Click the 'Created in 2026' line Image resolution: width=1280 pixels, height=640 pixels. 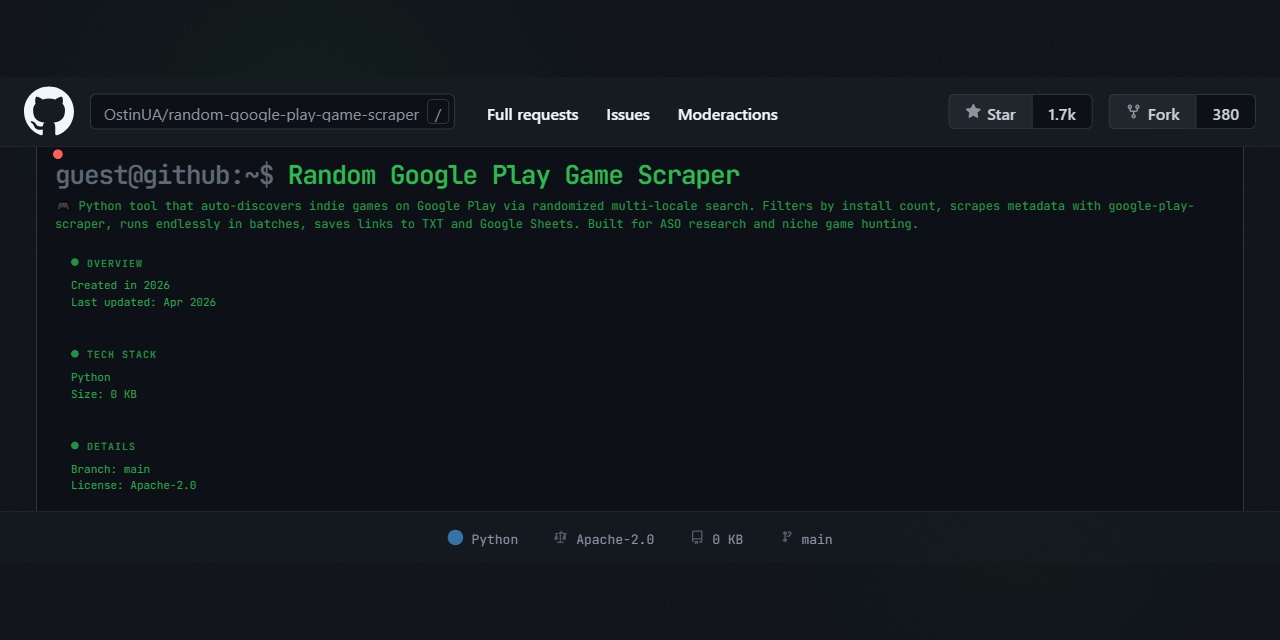click(x=120, y=285)
